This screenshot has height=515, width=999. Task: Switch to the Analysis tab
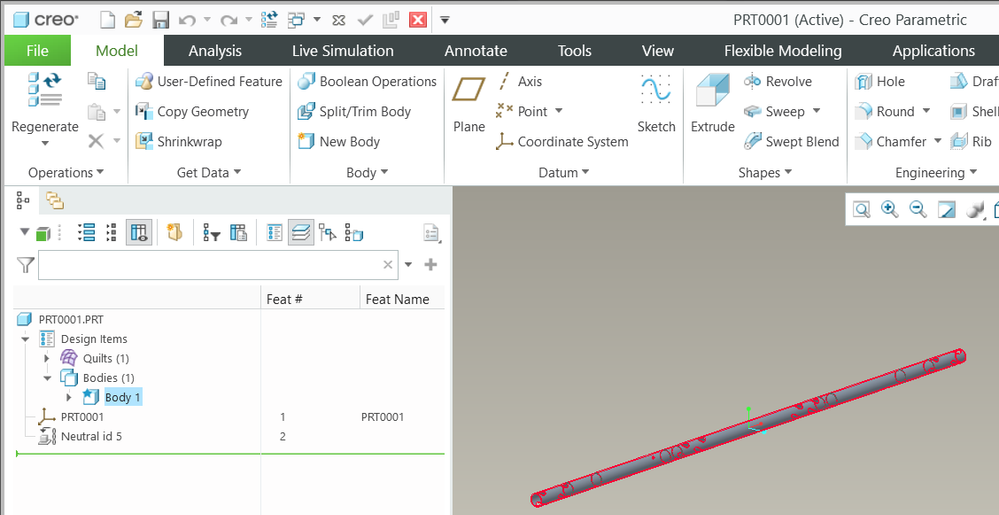[x=214, y=51]
